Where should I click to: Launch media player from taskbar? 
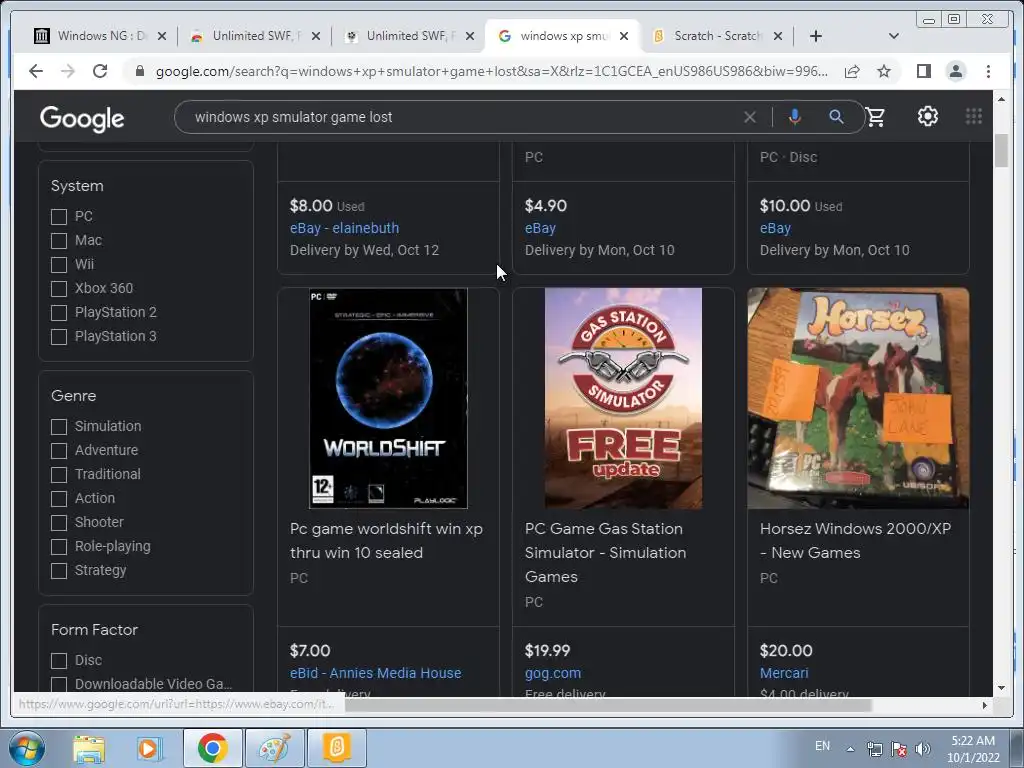(x=148, y=748)
